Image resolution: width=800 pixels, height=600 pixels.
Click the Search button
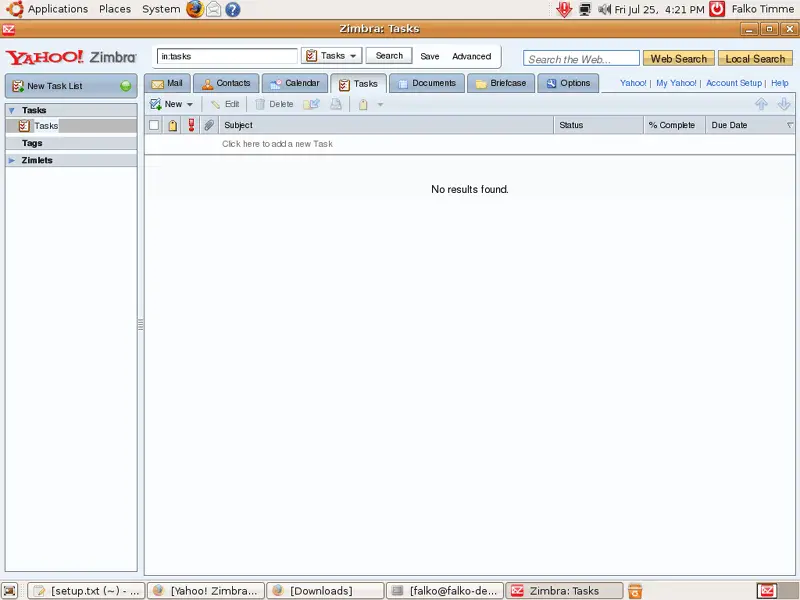tap(389, 56)
